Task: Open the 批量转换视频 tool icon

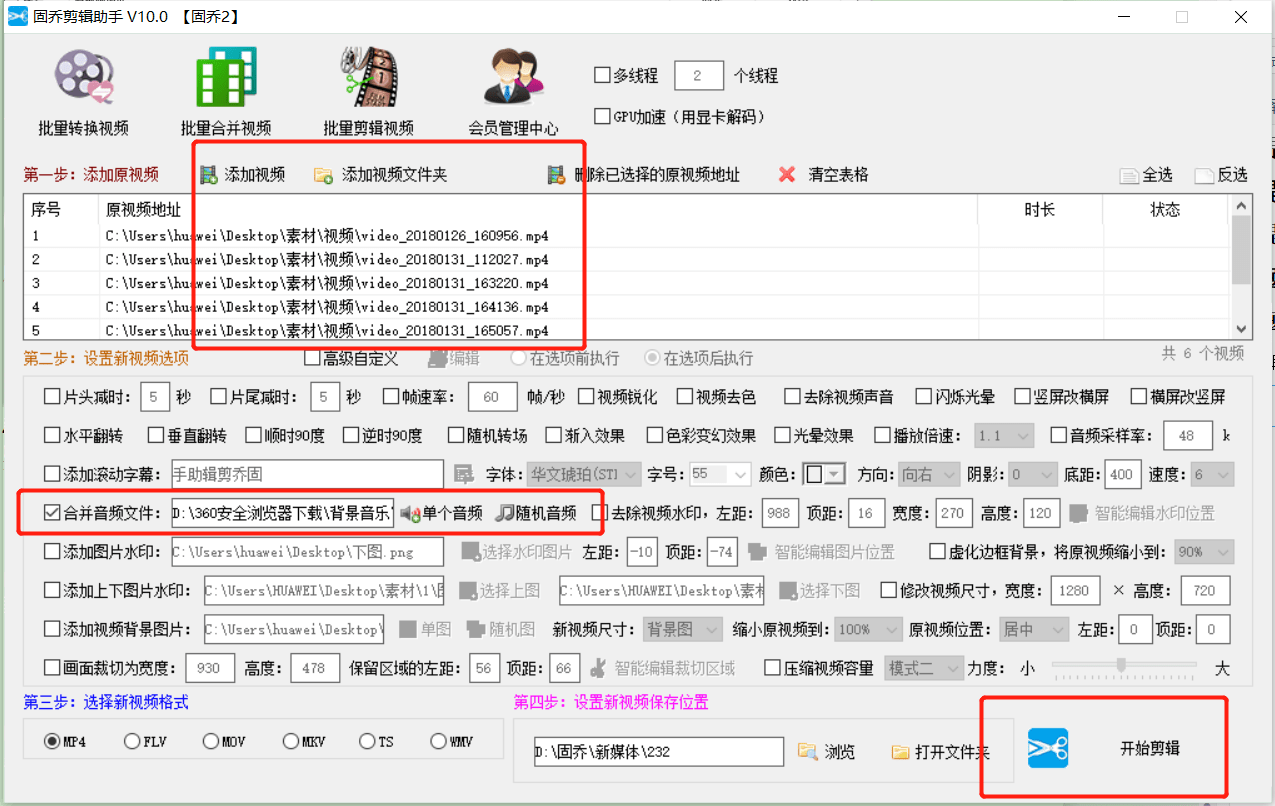Action: [x=83, y=80]
